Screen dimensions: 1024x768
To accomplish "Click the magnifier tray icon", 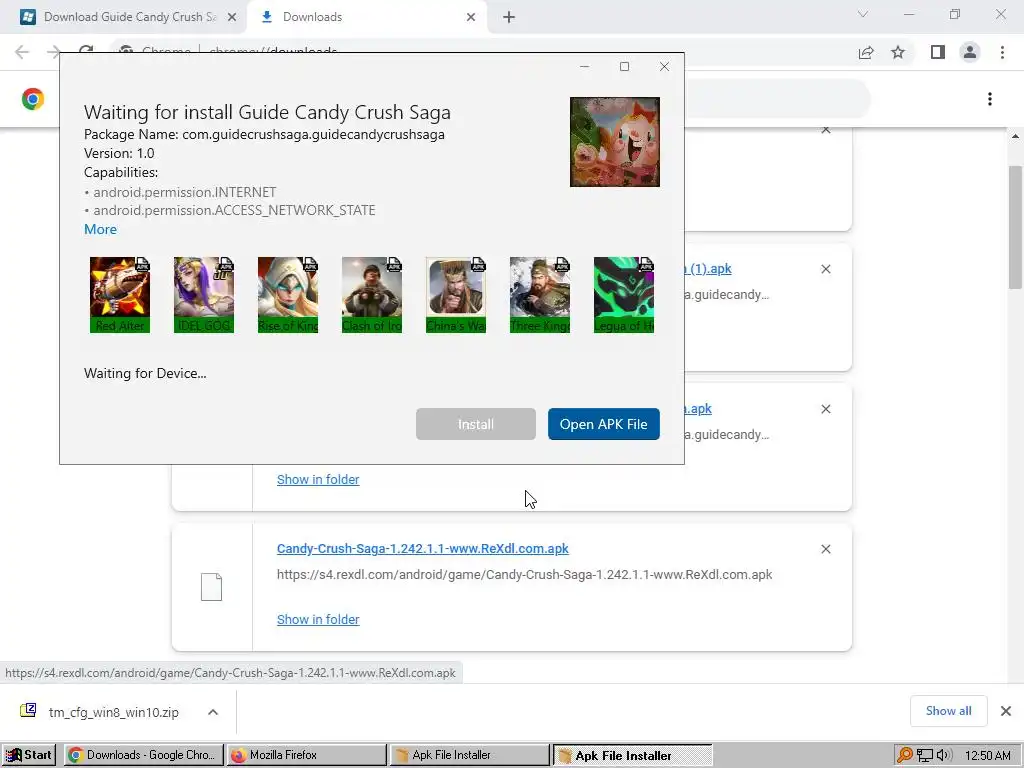I will click(904, 755).
